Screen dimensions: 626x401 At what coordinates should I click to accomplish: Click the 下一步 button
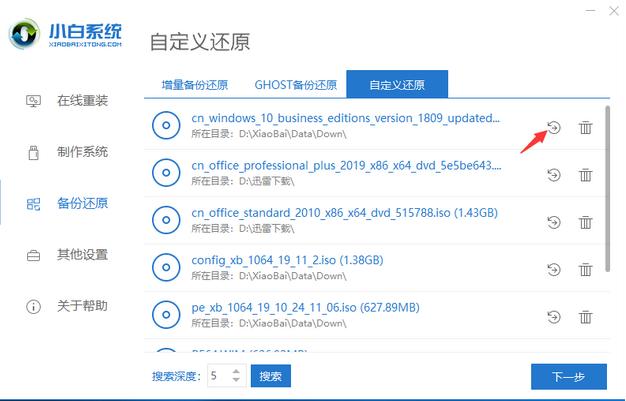(x=569, y=376)
